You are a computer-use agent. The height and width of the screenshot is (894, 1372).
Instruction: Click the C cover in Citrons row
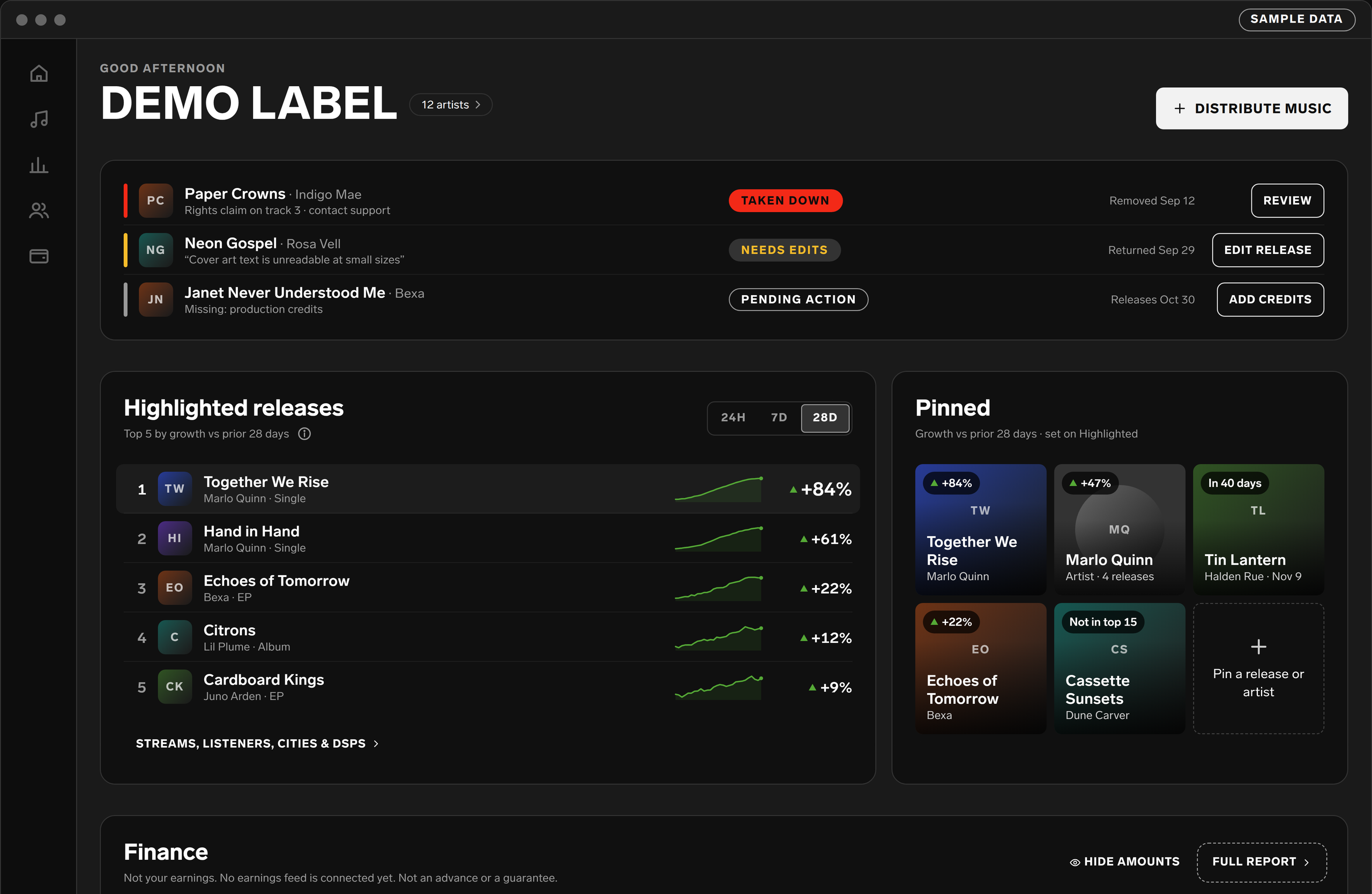(x=175, y=637)
